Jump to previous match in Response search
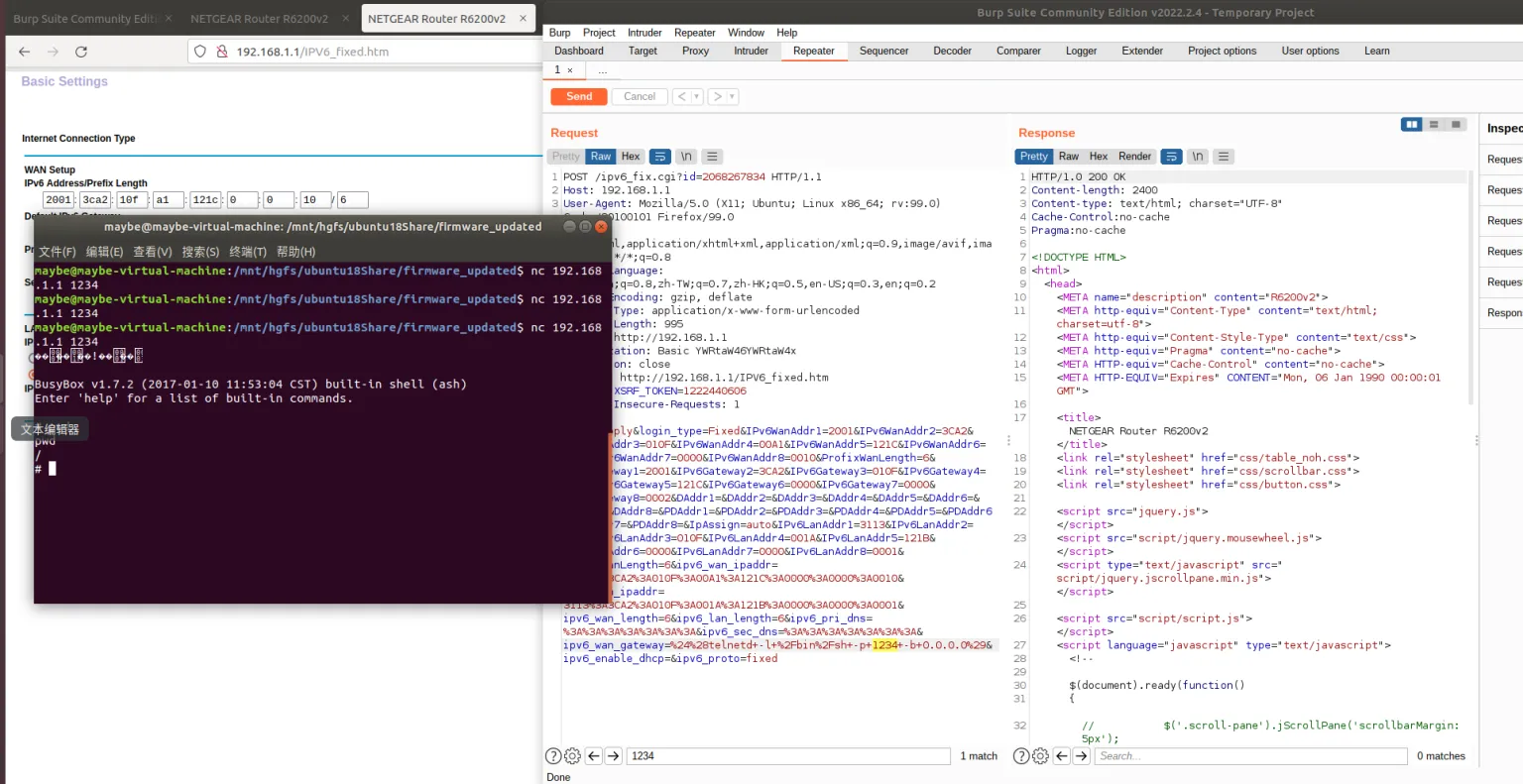 [1062, 756]
